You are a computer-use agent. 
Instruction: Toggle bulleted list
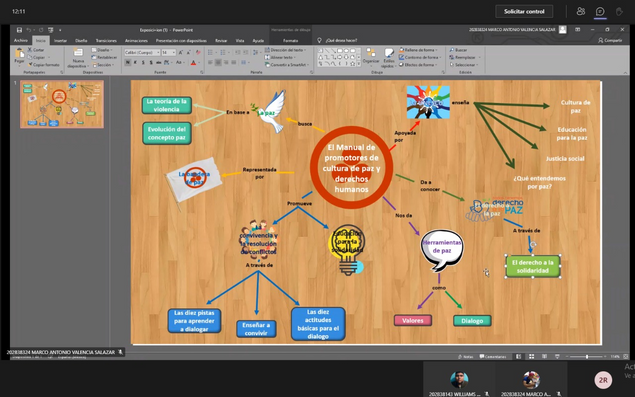coord(210,53)
